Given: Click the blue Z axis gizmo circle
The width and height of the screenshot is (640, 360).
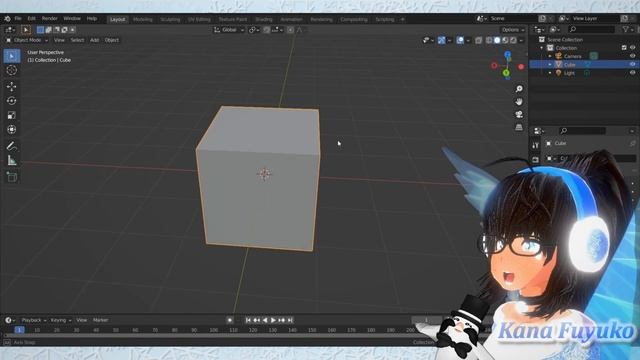Looking at the screenshot, I should (x=507, y=54).
